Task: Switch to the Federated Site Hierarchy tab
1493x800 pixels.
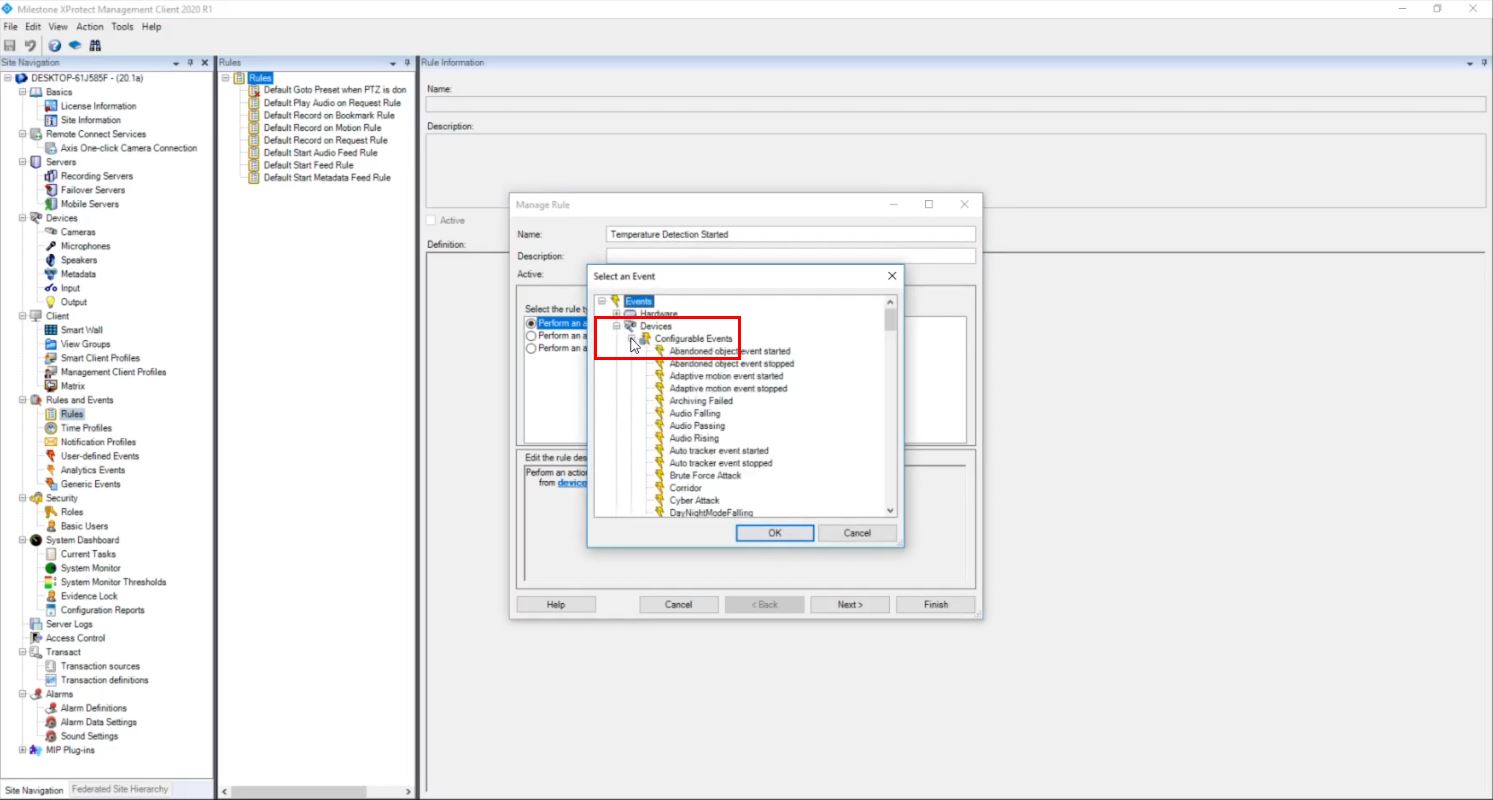Action: coord(119,789)
